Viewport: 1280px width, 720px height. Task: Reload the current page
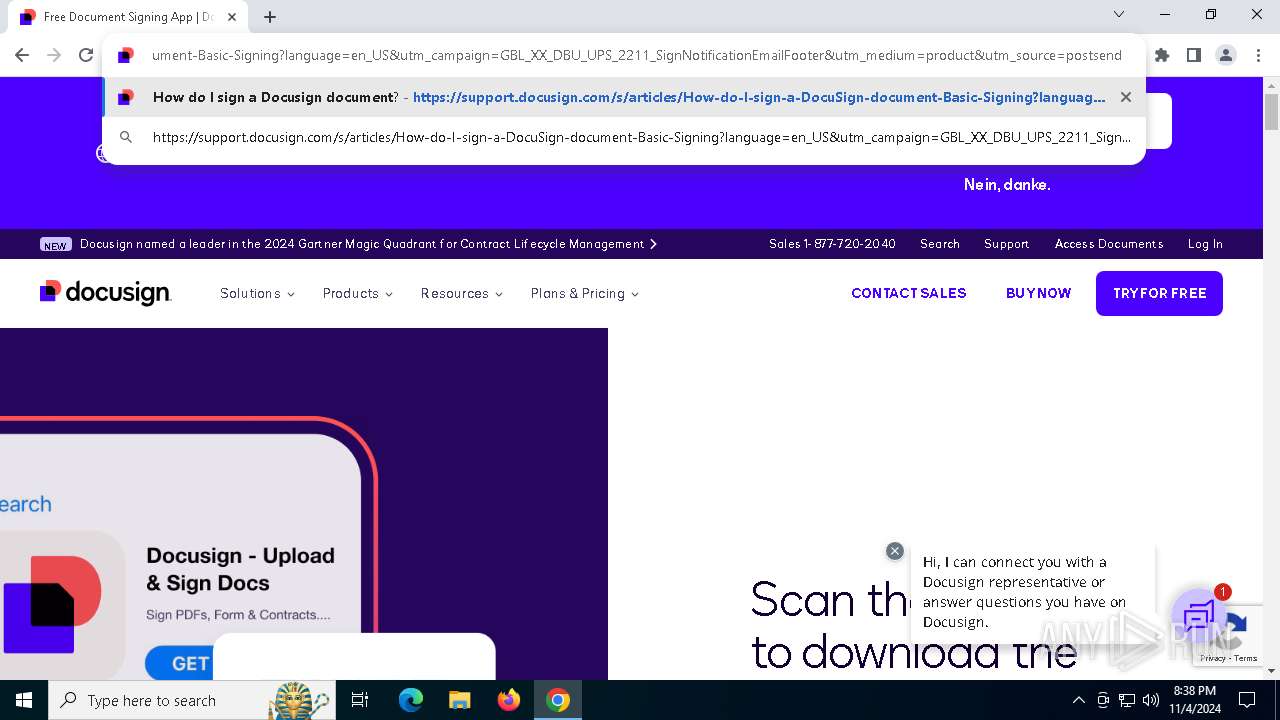coord(86,55)
